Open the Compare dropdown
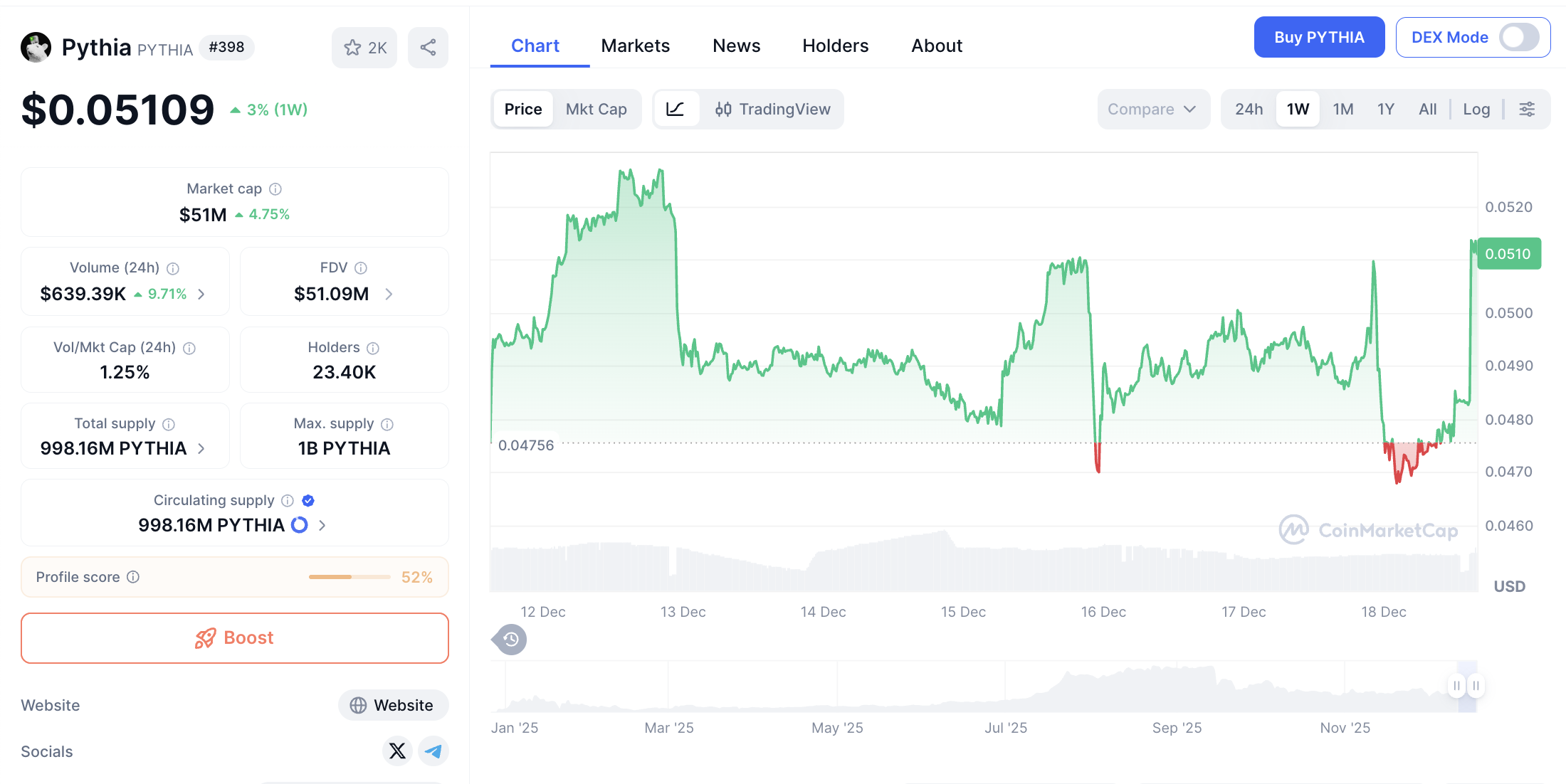 [1152, 109]
